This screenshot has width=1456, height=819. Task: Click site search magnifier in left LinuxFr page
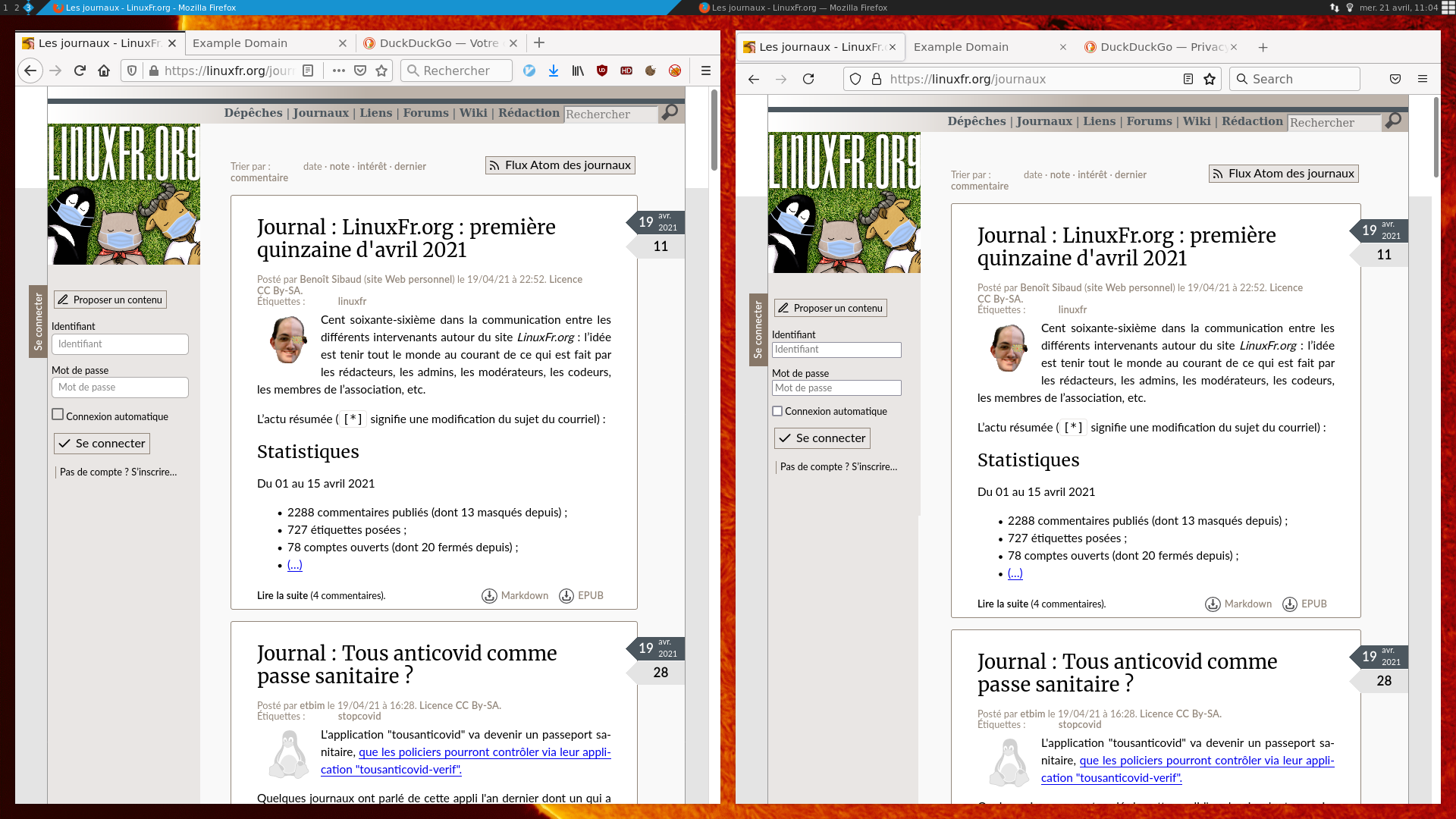[670, 112]
